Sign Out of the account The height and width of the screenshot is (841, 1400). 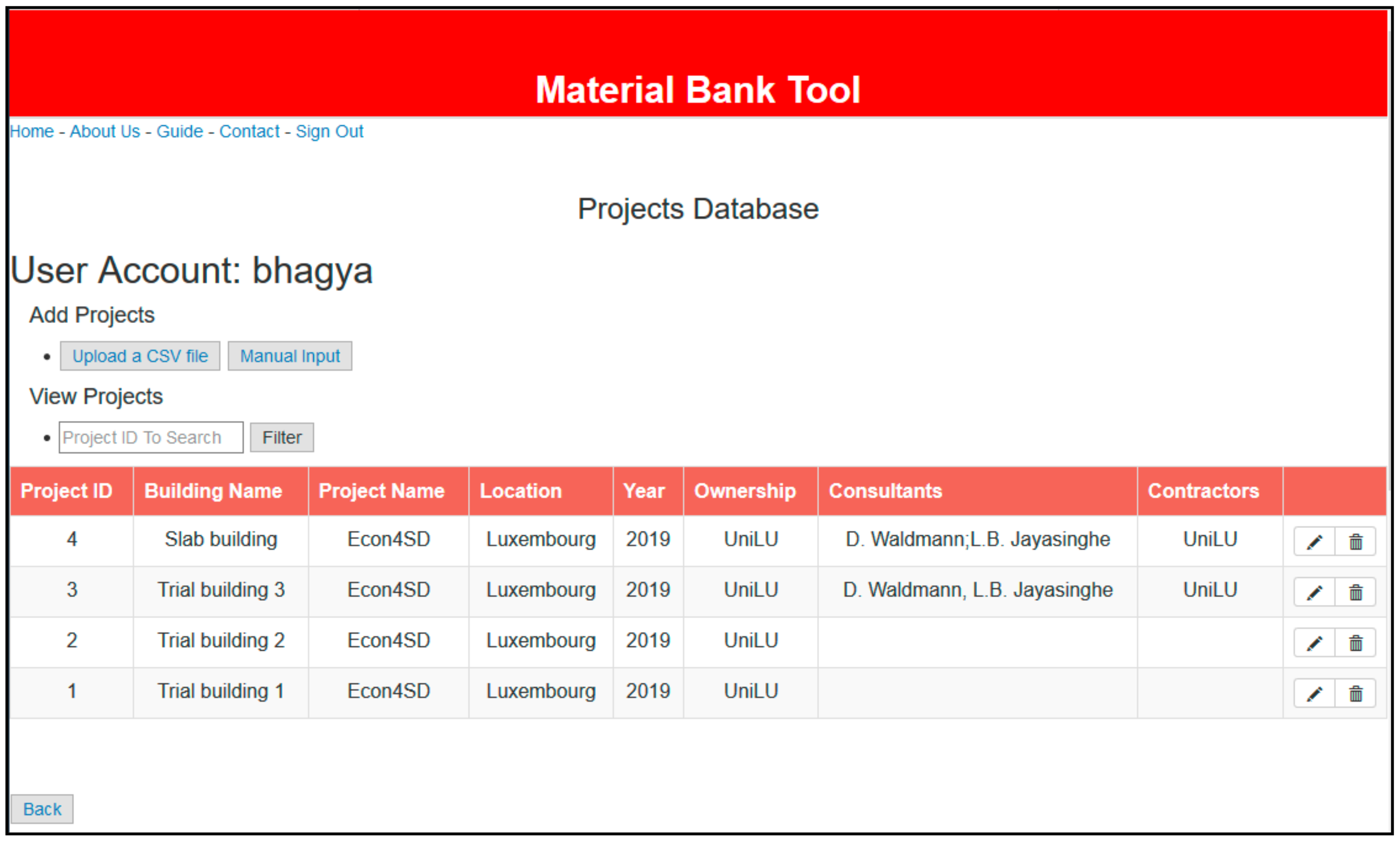329,131
